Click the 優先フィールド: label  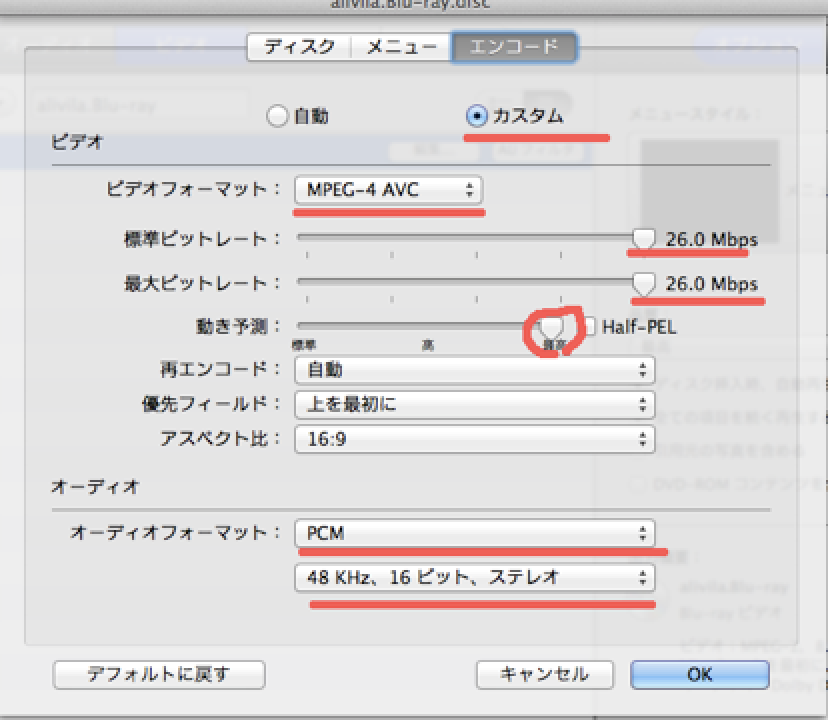(211, 404)
